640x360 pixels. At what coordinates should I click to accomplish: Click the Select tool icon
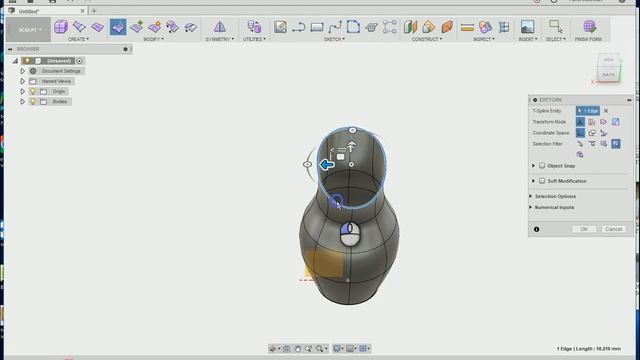[x=556, y=27]
